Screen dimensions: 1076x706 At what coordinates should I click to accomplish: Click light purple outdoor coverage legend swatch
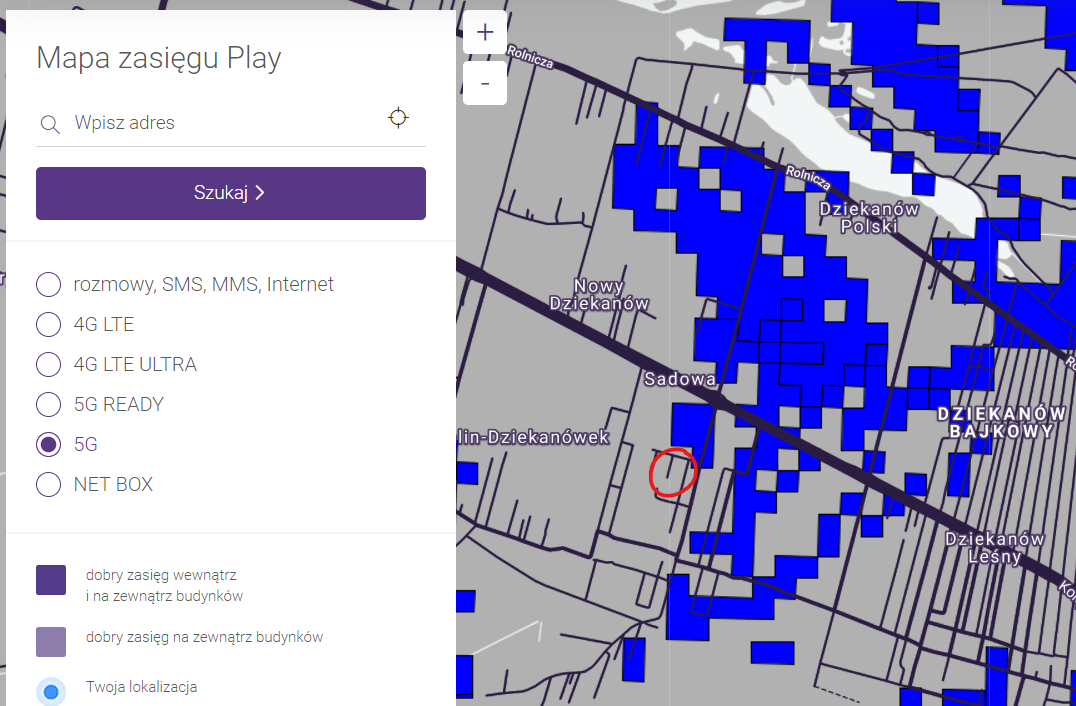(x=51, y=642)
